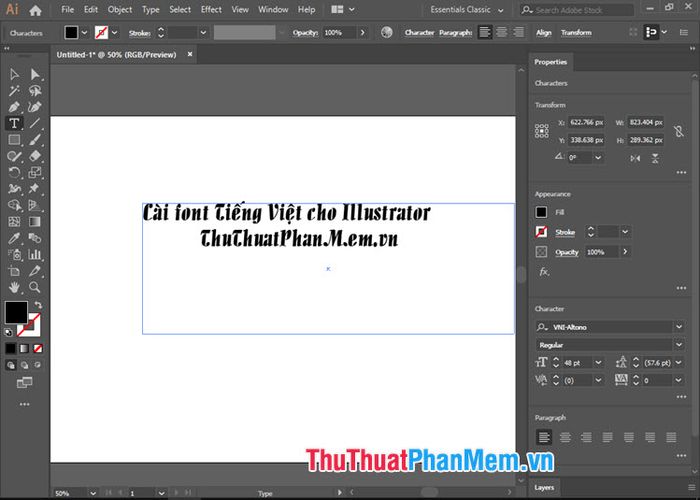Select the Scale tool
Viewport: 700px width, 500px height.
35,172
